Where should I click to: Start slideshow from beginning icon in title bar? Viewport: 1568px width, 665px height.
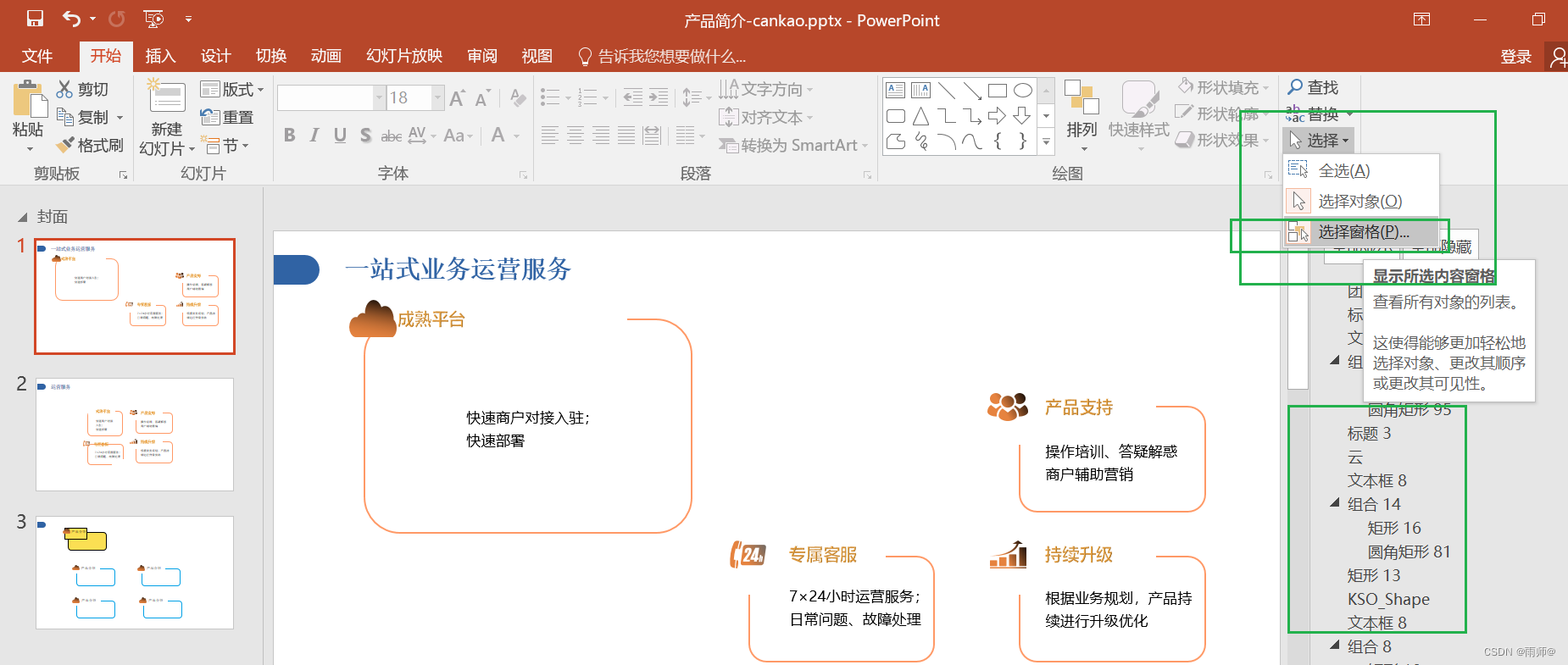point(153,19)
